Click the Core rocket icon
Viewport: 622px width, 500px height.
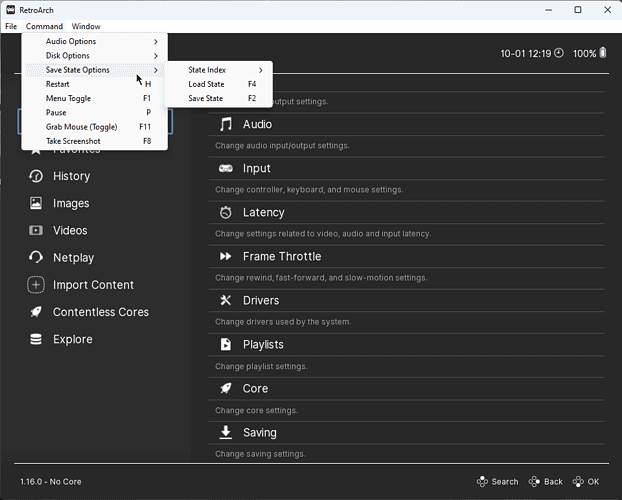click(x=226, y=388)
